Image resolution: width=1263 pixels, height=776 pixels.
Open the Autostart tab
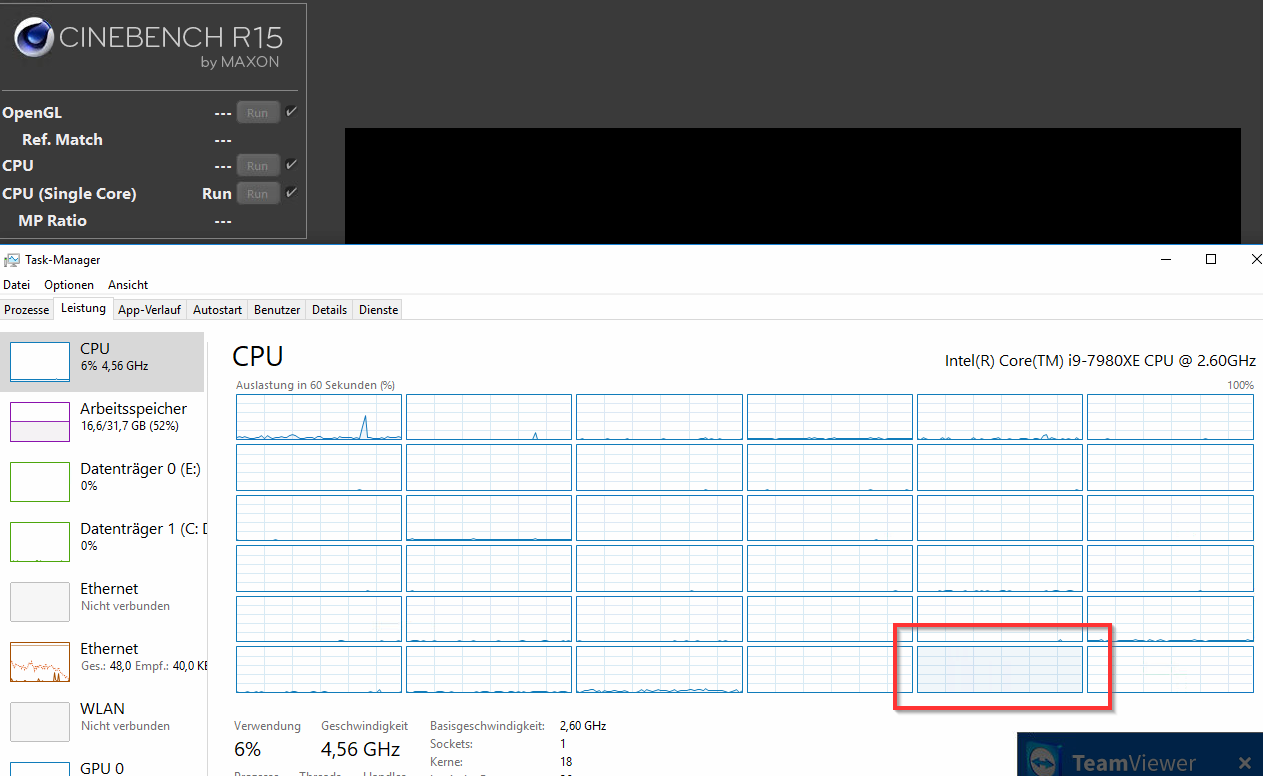pos(218,310)
